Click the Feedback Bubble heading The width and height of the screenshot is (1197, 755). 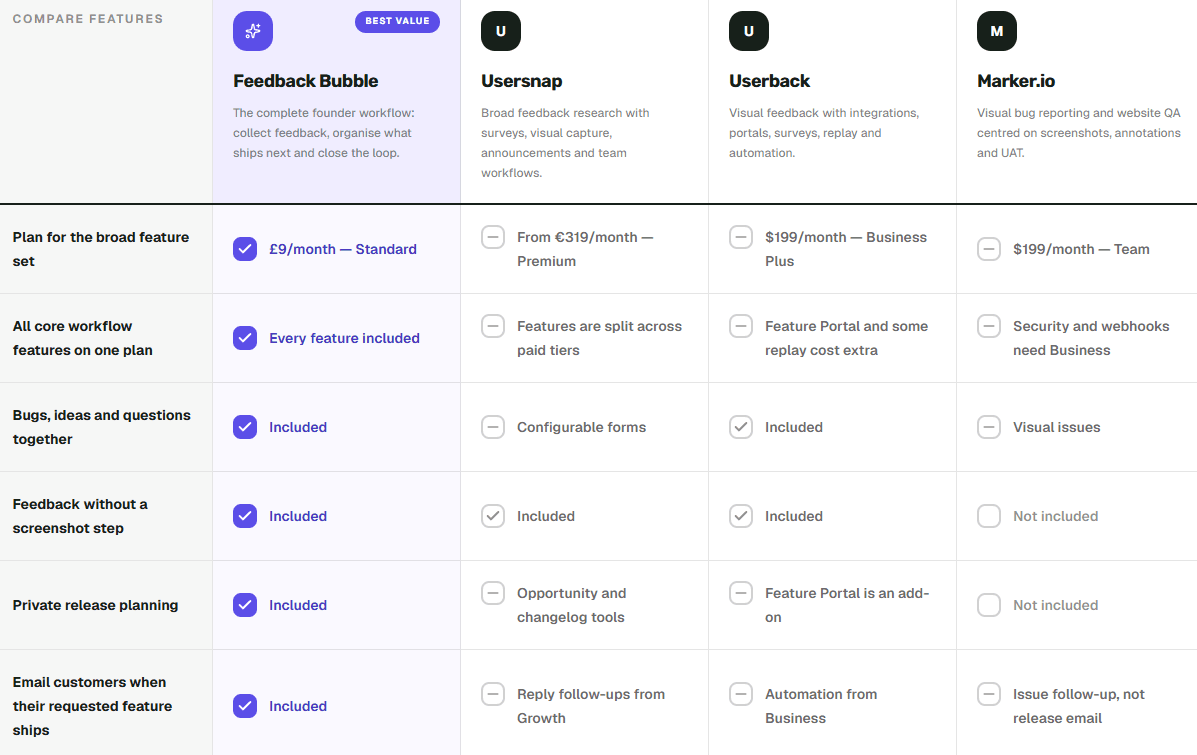[305, 81]
